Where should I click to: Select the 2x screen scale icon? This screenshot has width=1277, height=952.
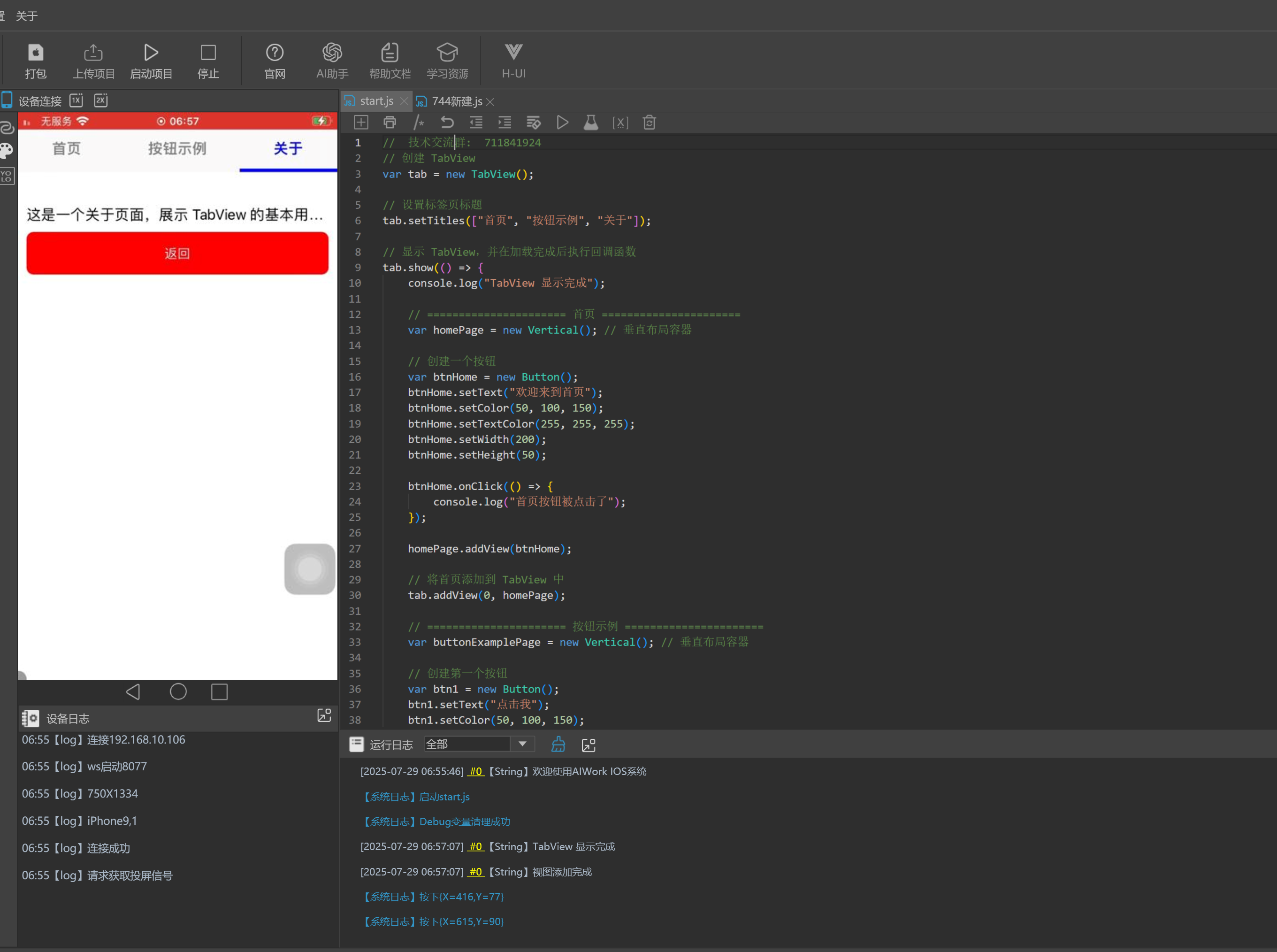pos(101,100)
